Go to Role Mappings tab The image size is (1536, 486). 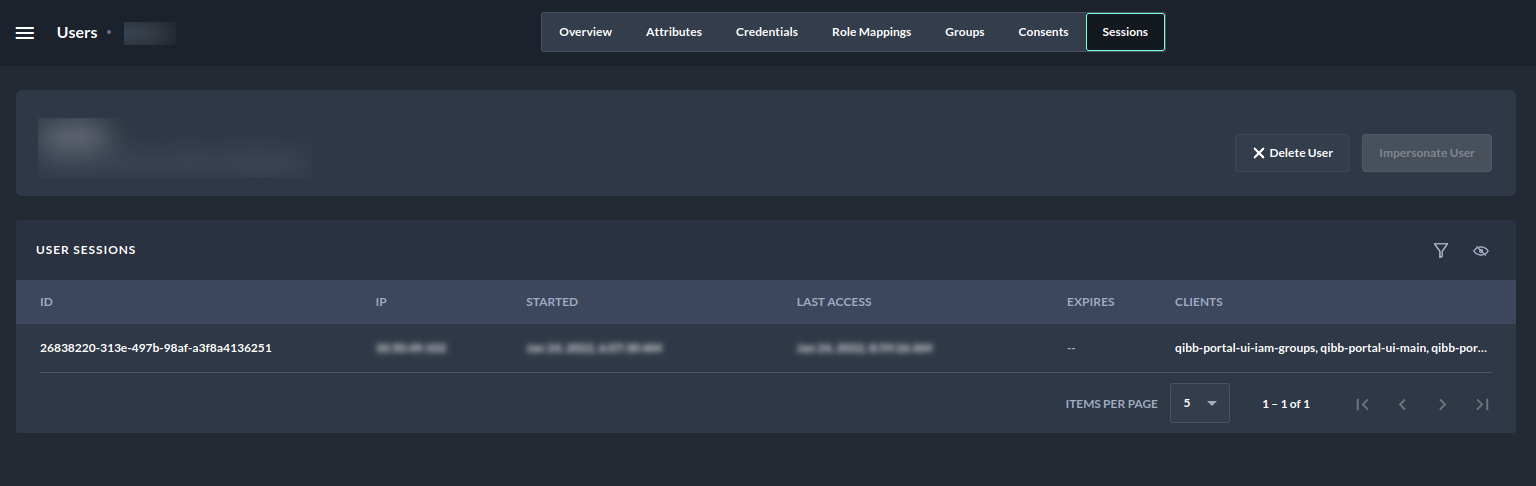click(x=871, y=32)
